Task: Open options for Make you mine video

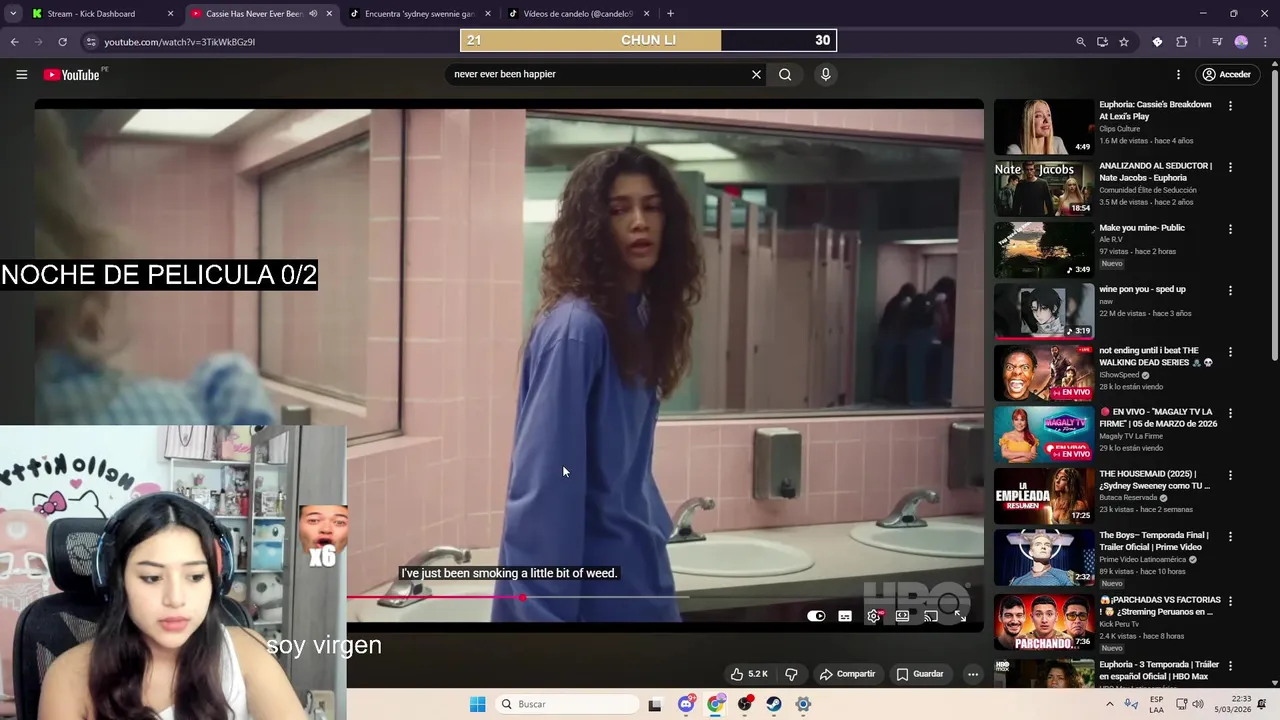Action: (x=1230, y=229)
